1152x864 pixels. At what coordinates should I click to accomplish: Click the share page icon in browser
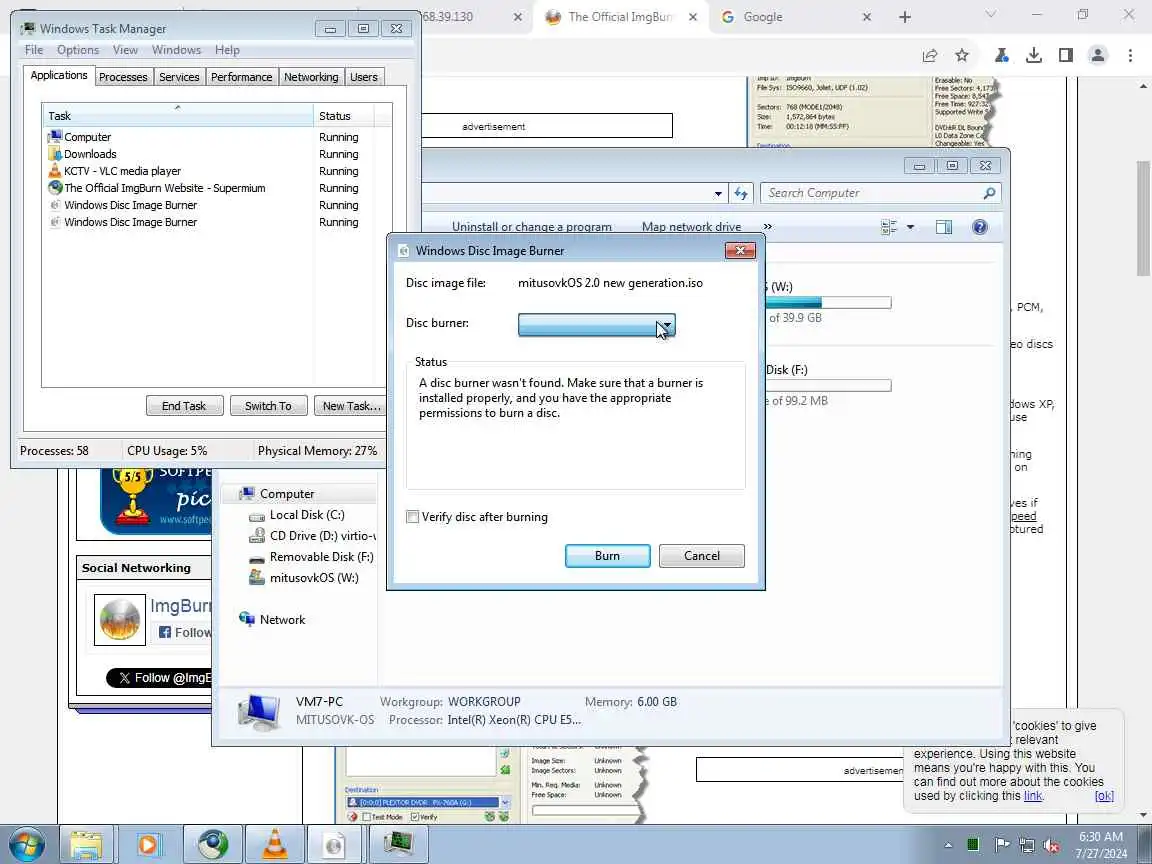pos(930,55)
